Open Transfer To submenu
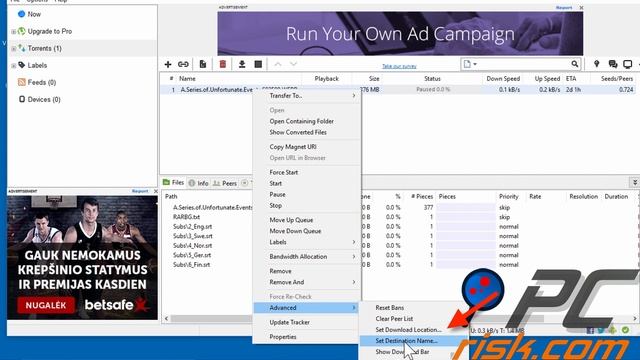 point(307,96)
